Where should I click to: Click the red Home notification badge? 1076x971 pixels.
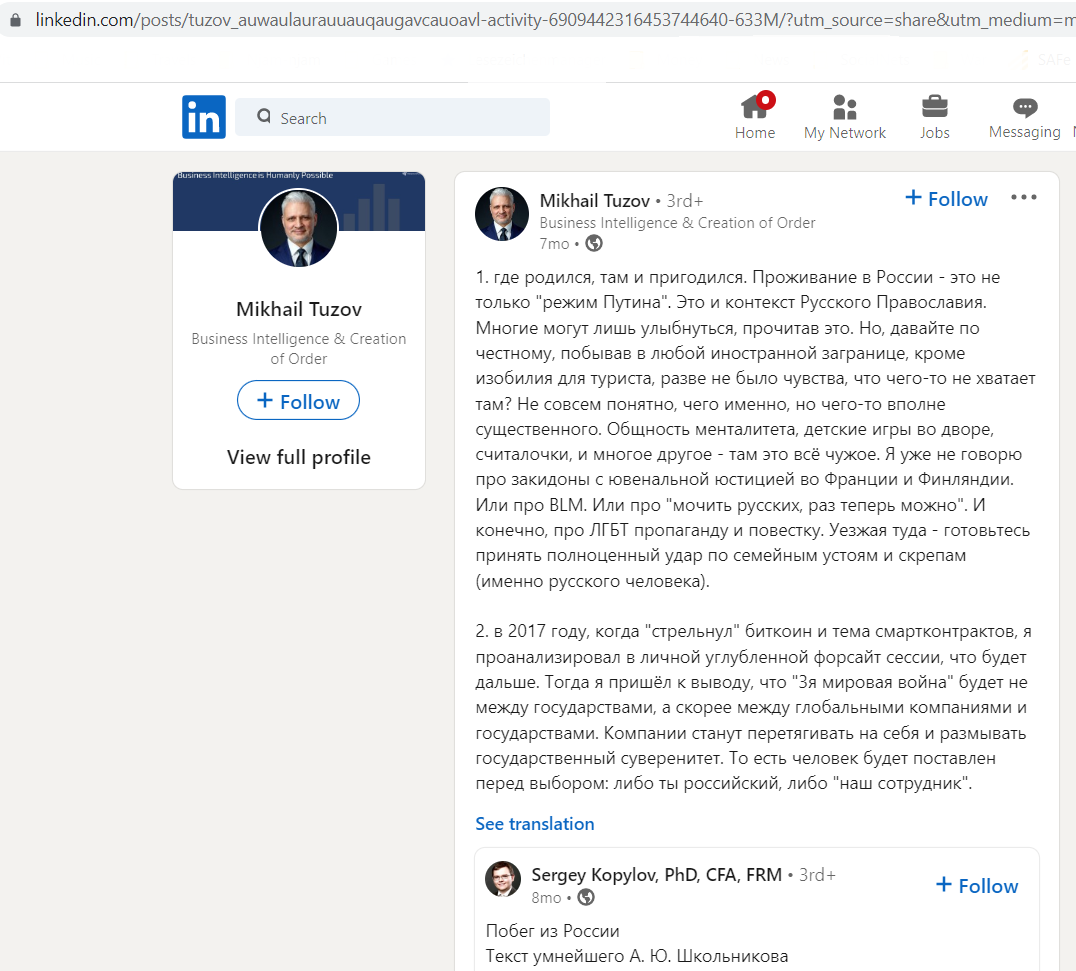[x=766, y=100]
